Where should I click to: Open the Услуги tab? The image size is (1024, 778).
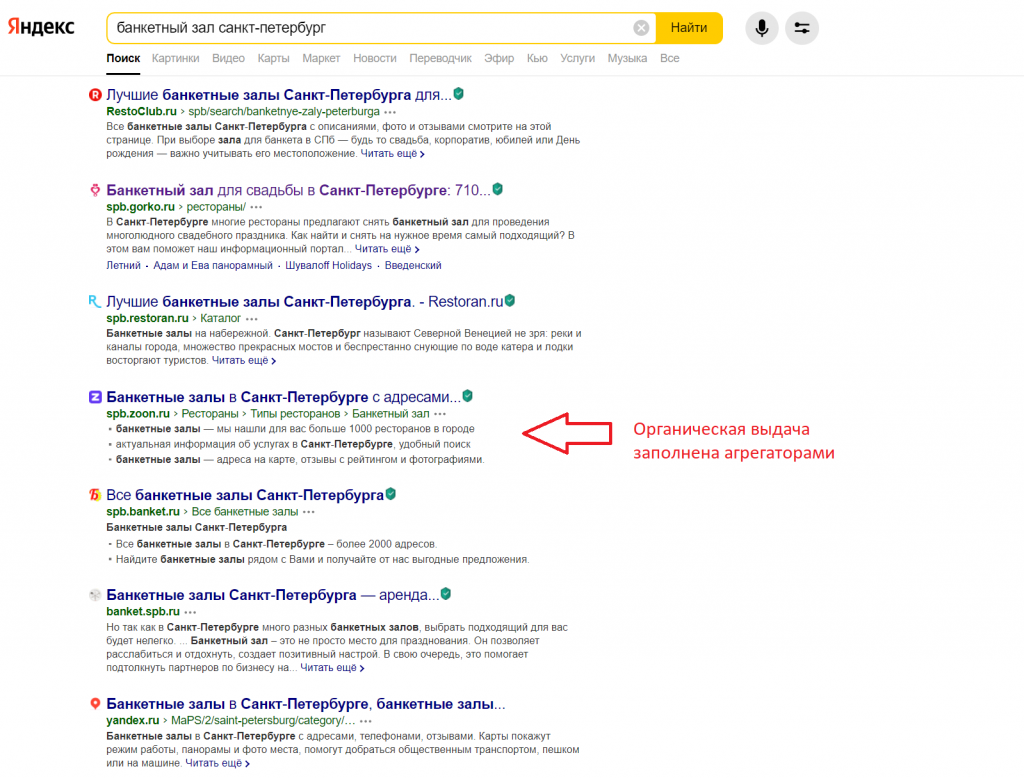tap(577, 58)
